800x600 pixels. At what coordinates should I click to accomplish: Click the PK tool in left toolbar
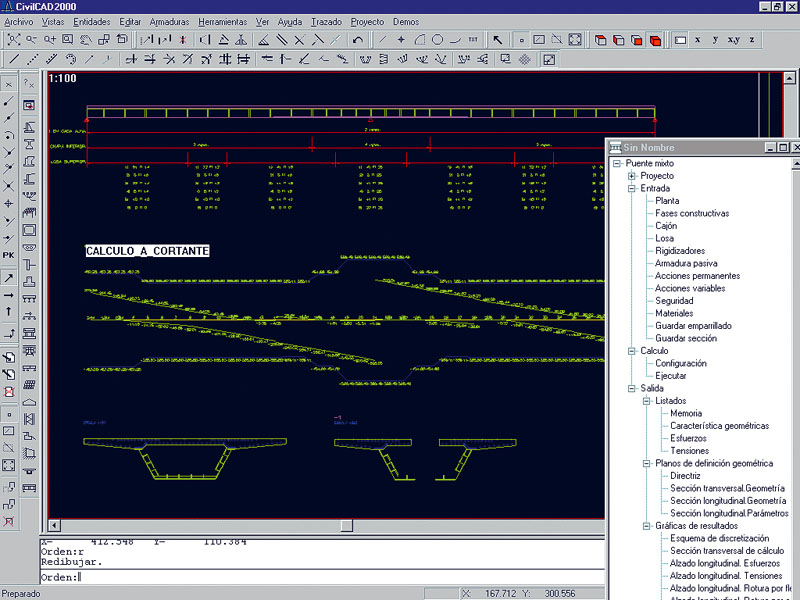tap(9, 255)
